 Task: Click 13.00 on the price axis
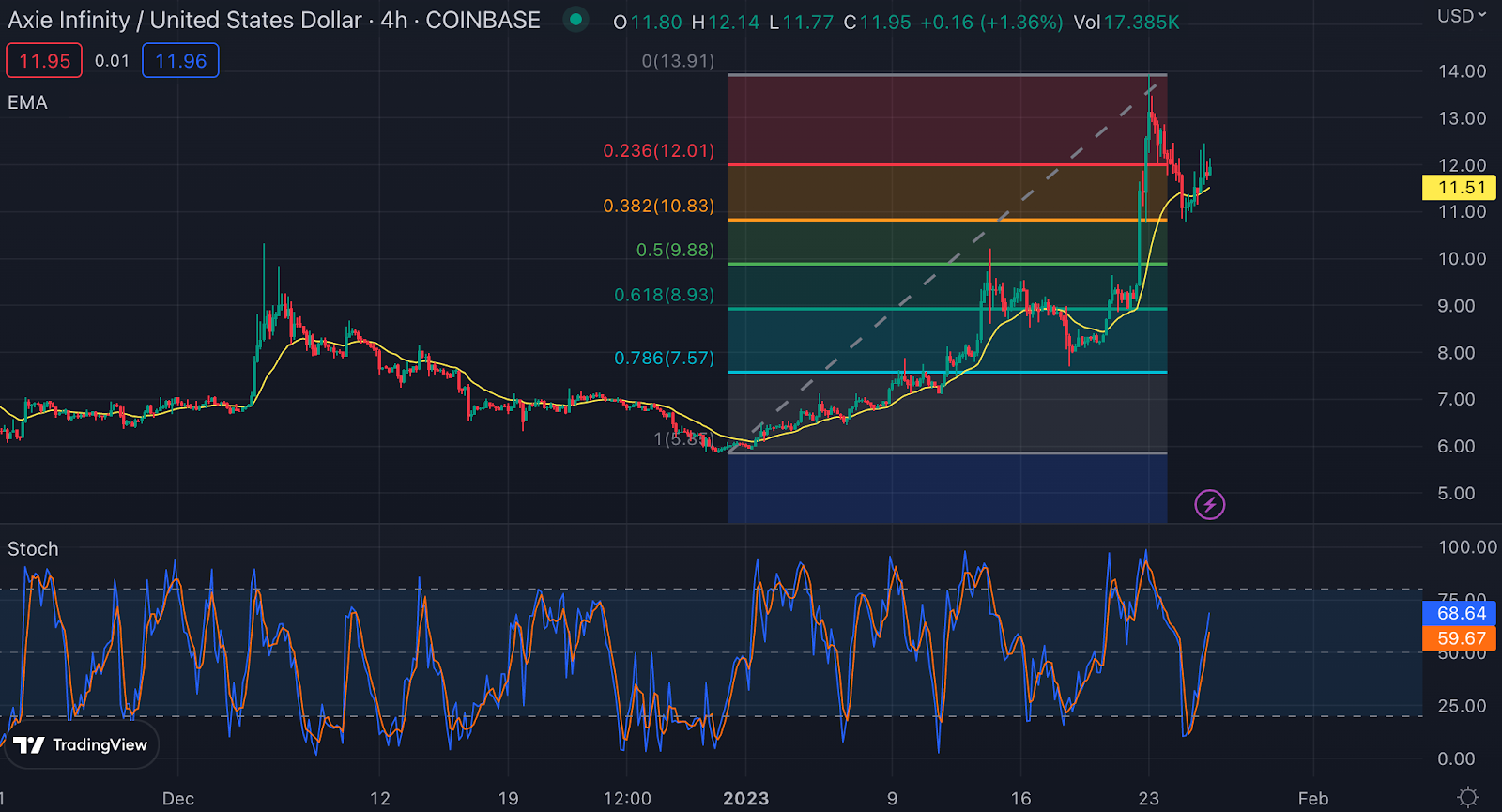(1463, 118)
